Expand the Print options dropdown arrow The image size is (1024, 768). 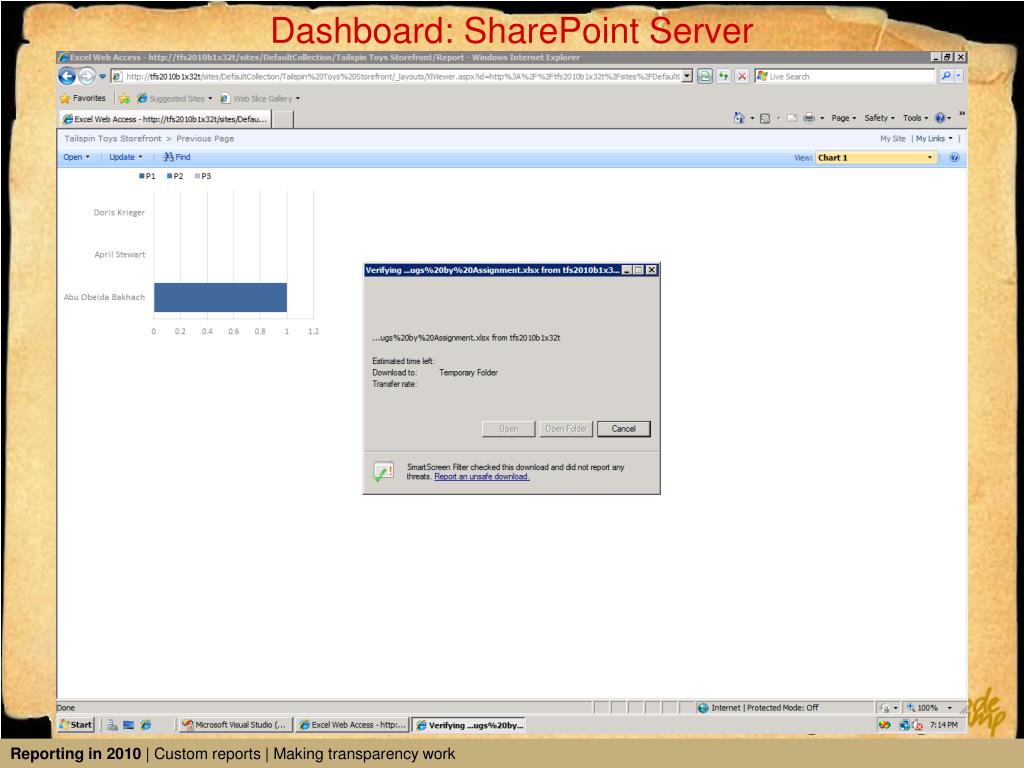pyautogui.click(x=822, y=118)
